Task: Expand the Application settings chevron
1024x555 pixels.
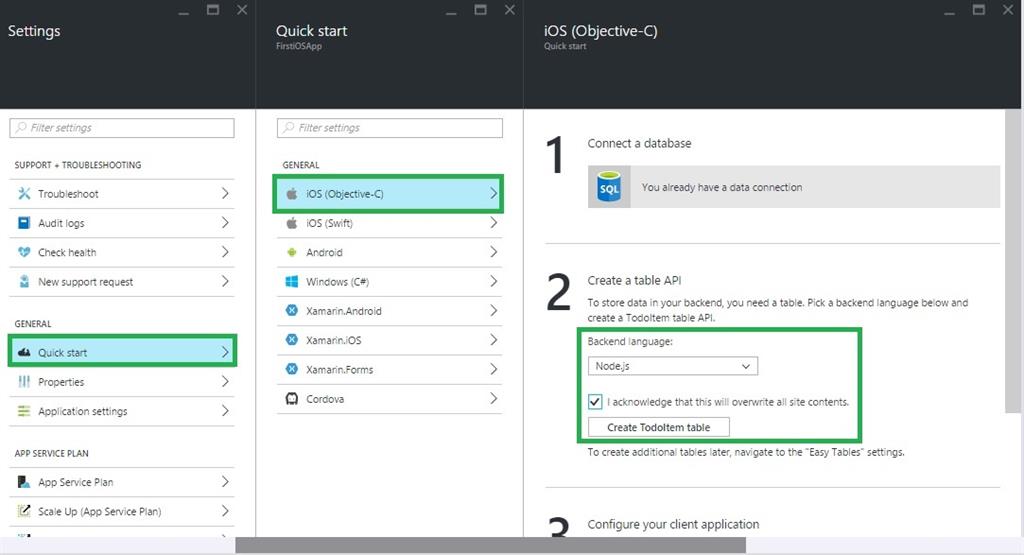Action: [225, 411]
